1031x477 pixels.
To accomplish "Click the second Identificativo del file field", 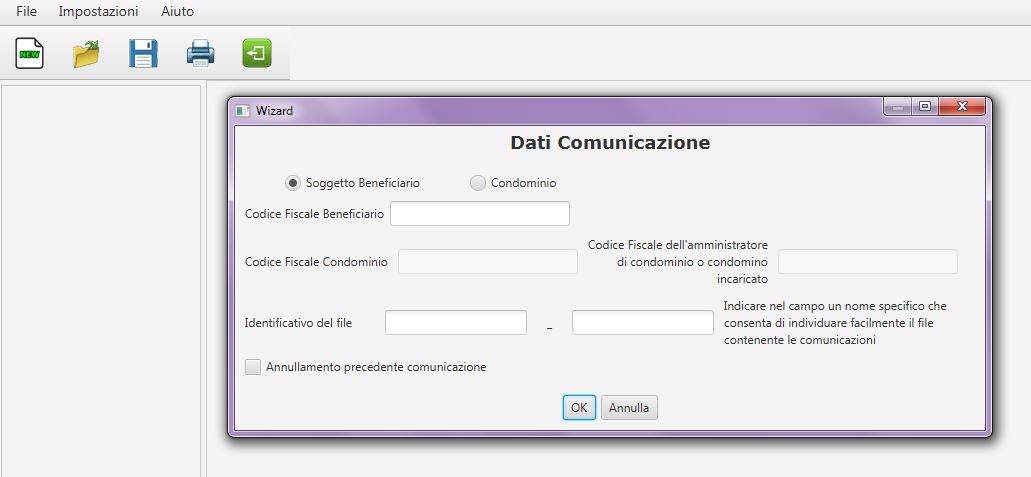I will point(642,322).
